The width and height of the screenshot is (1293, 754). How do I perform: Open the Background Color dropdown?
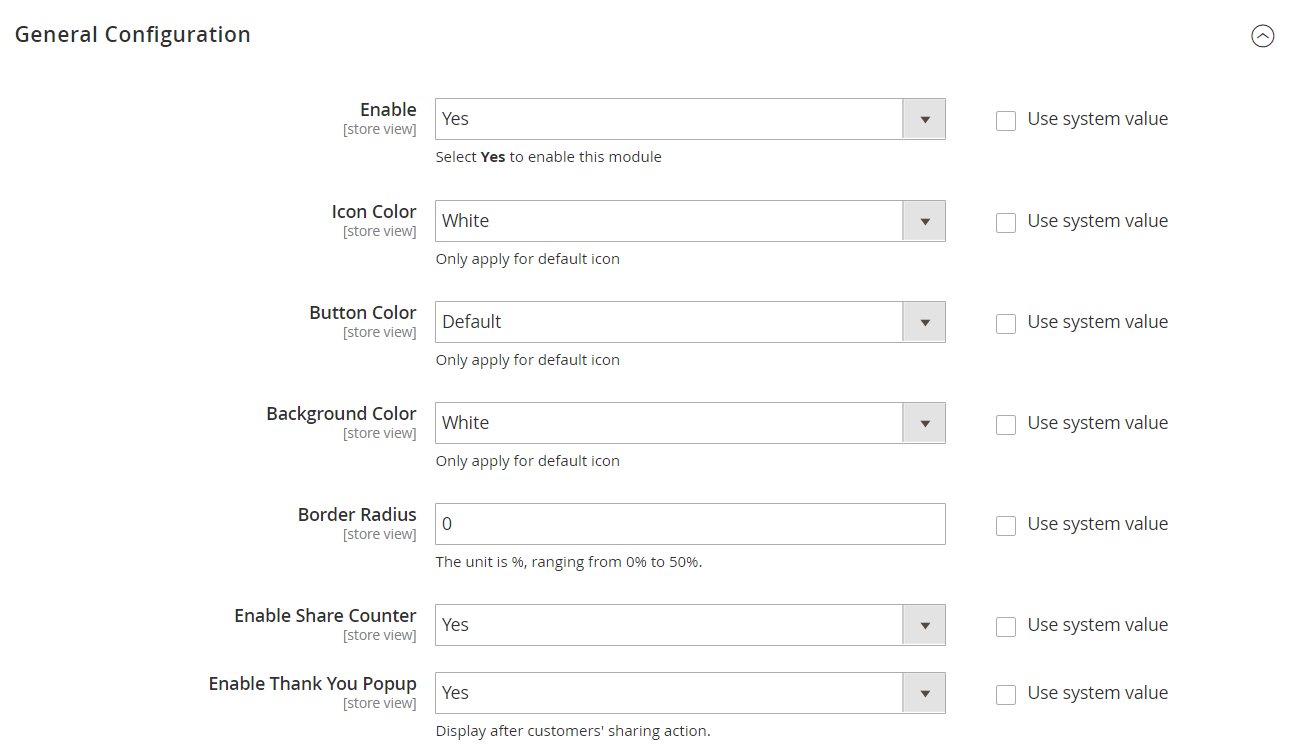click(x=690, y=423)
